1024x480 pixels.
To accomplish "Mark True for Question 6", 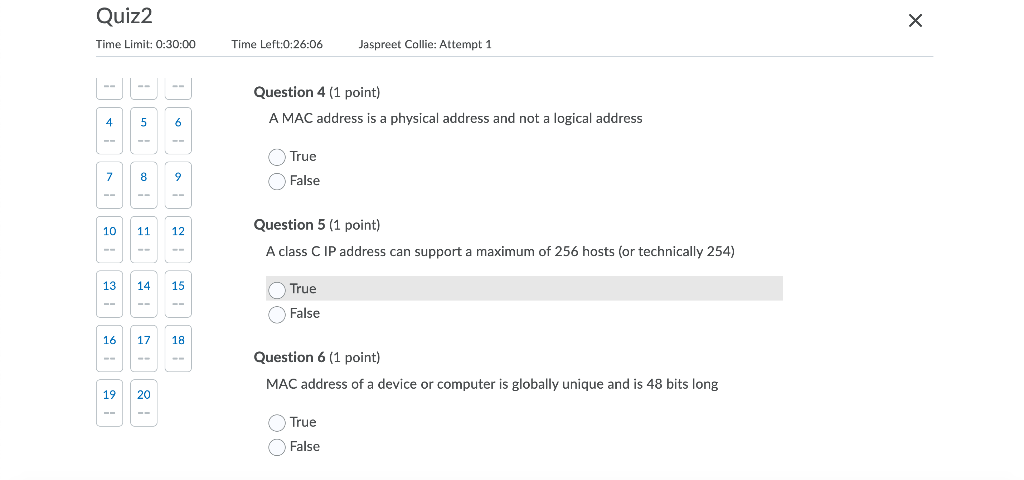I will (x=277, y=423).
